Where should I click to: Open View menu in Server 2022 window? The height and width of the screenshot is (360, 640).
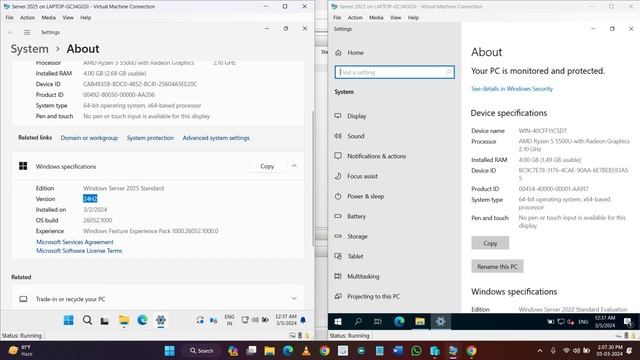coord(396,18)
